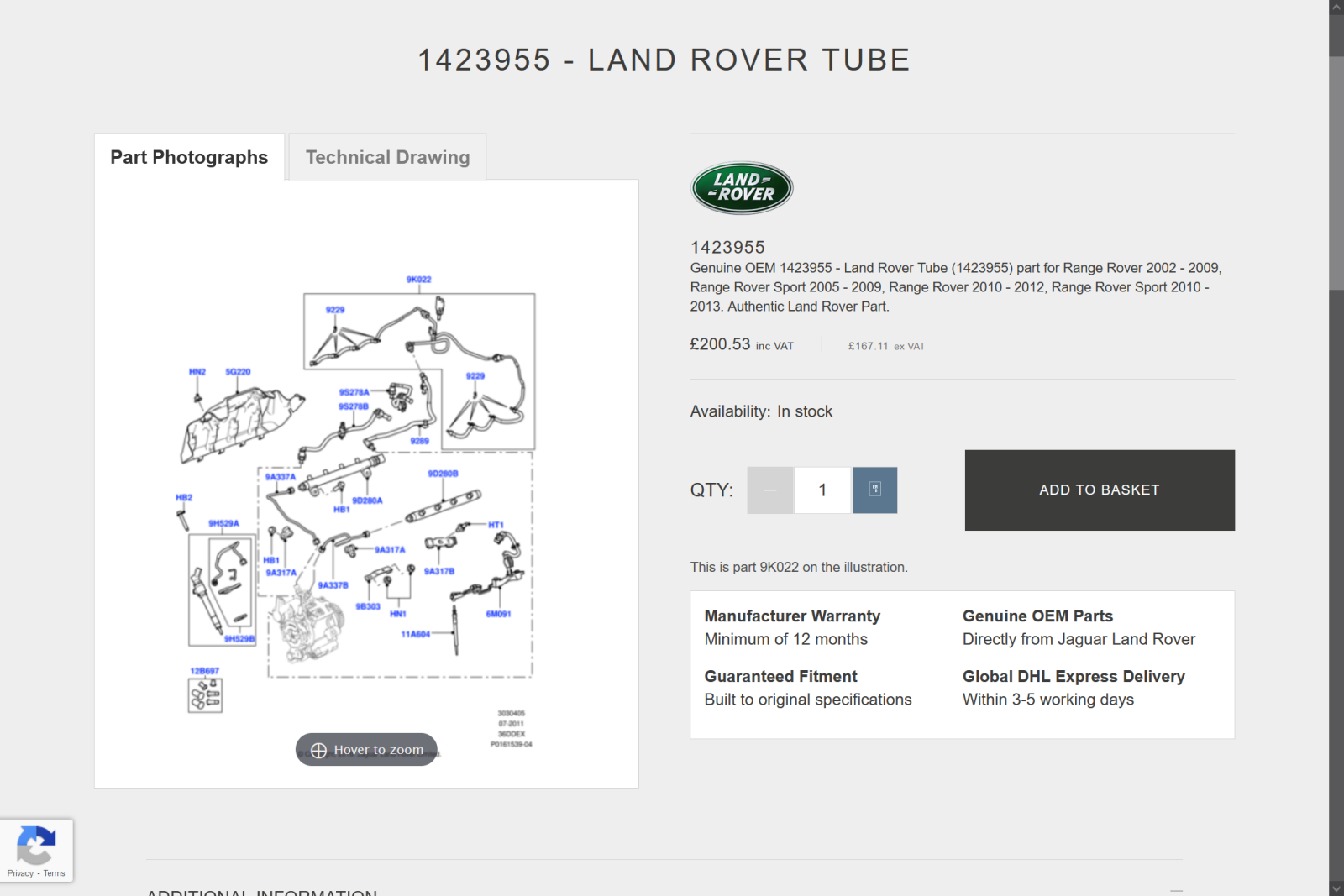
Task: Click the part 9K022 illustration note
Action: coord(799,567)
